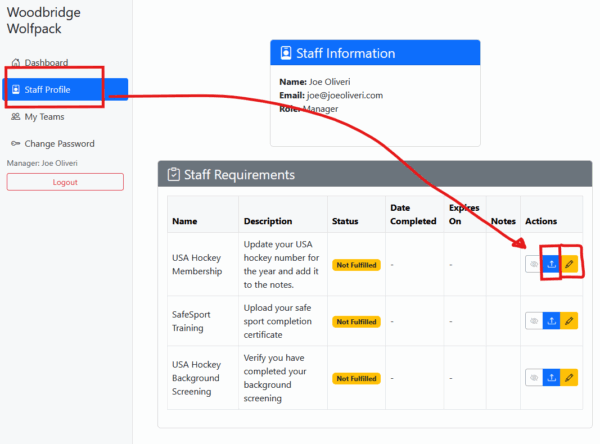600x444 pixels.
Task: Toggle view eye icon for SafeSport Training
Action: [534, 321]
